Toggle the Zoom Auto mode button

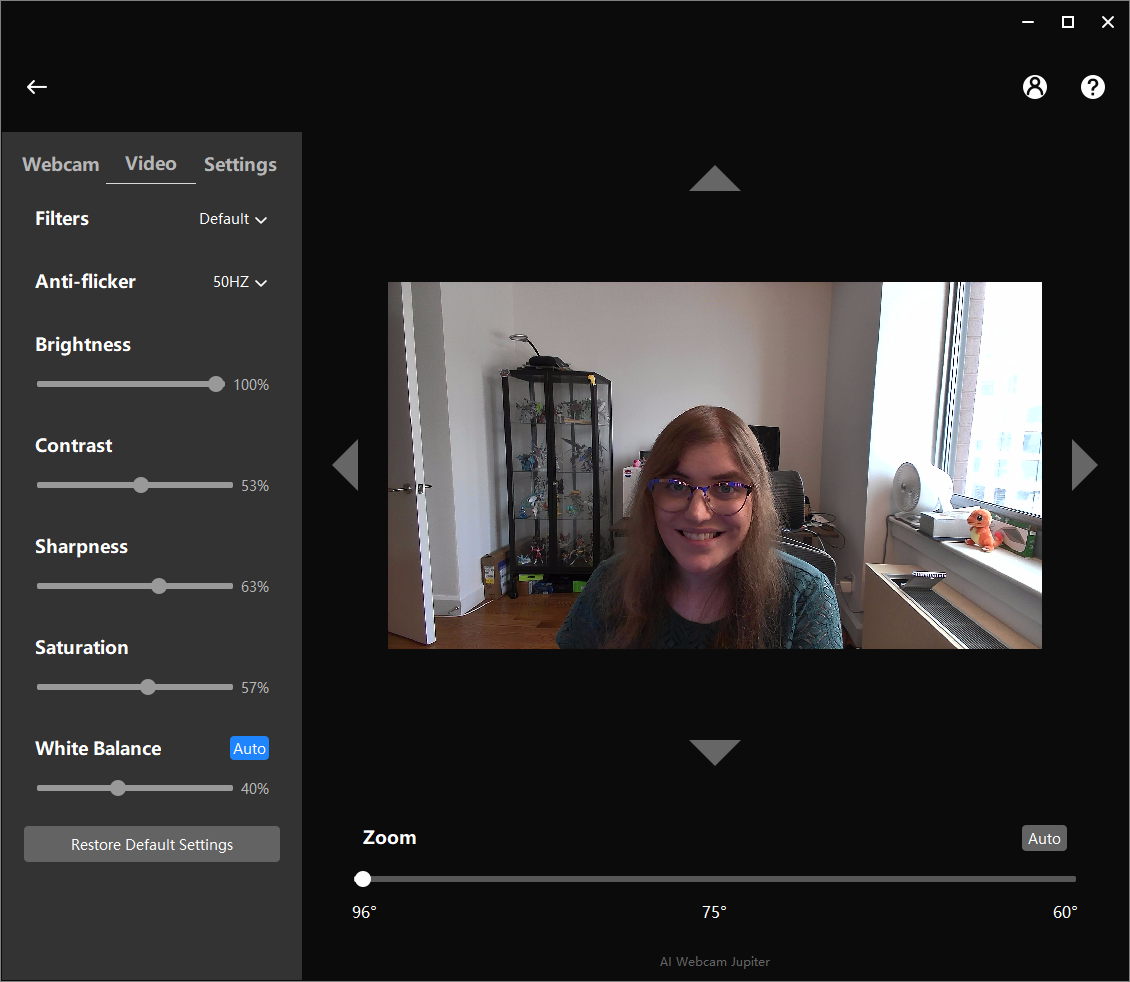point(1044,838)
